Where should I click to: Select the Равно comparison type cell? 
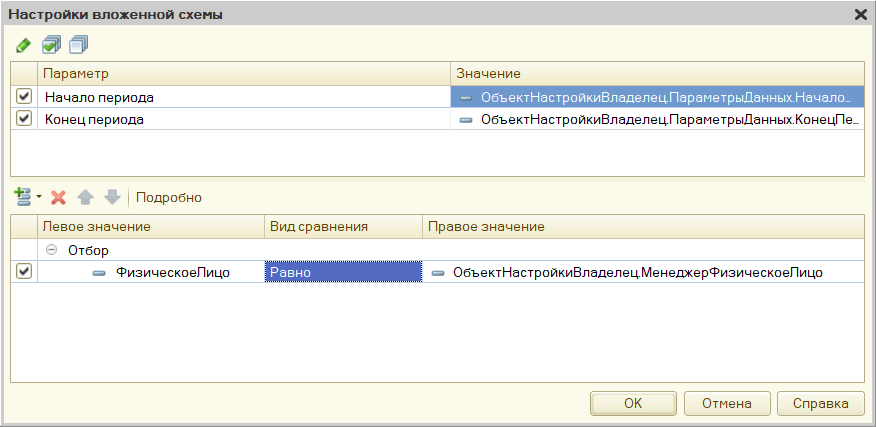pyautogui.click(x=343, y=272)
